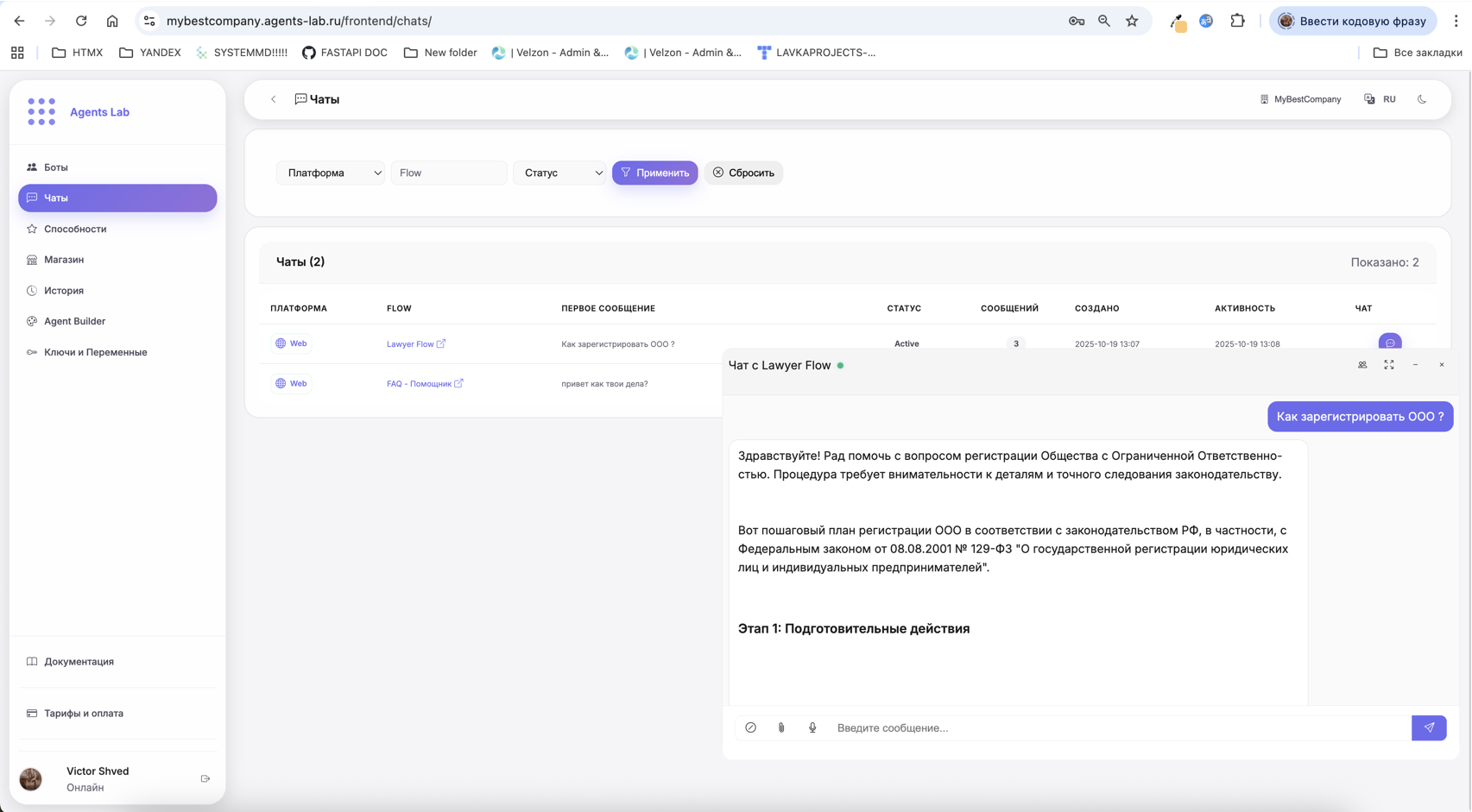
Task: Go to Agent Builder in sidebar
Action: 74,321
